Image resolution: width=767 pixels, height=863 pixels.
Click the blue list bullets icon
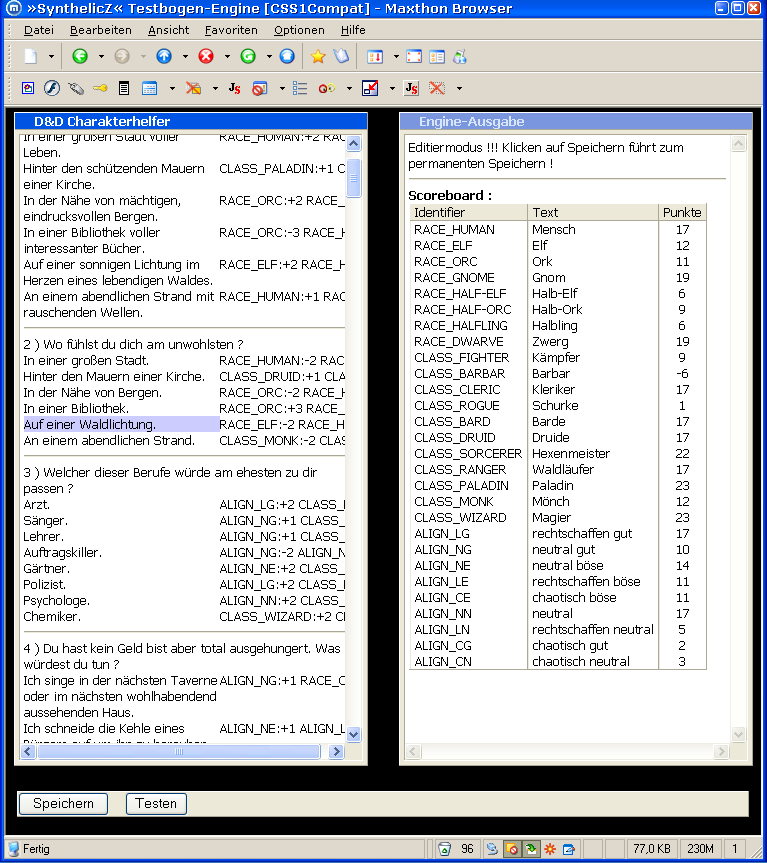point(300,88)
